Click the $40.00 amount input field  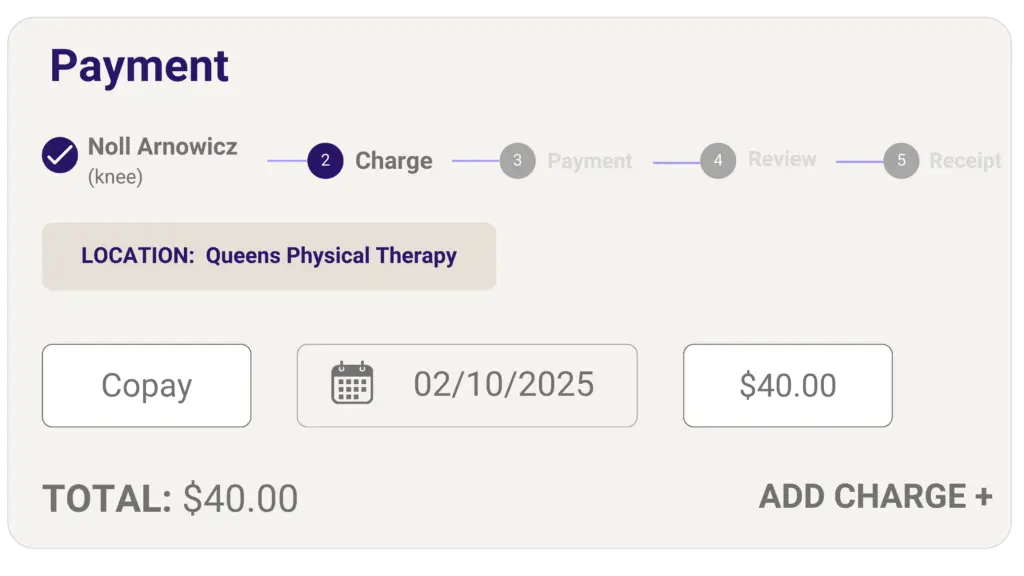tap(788, 386)
